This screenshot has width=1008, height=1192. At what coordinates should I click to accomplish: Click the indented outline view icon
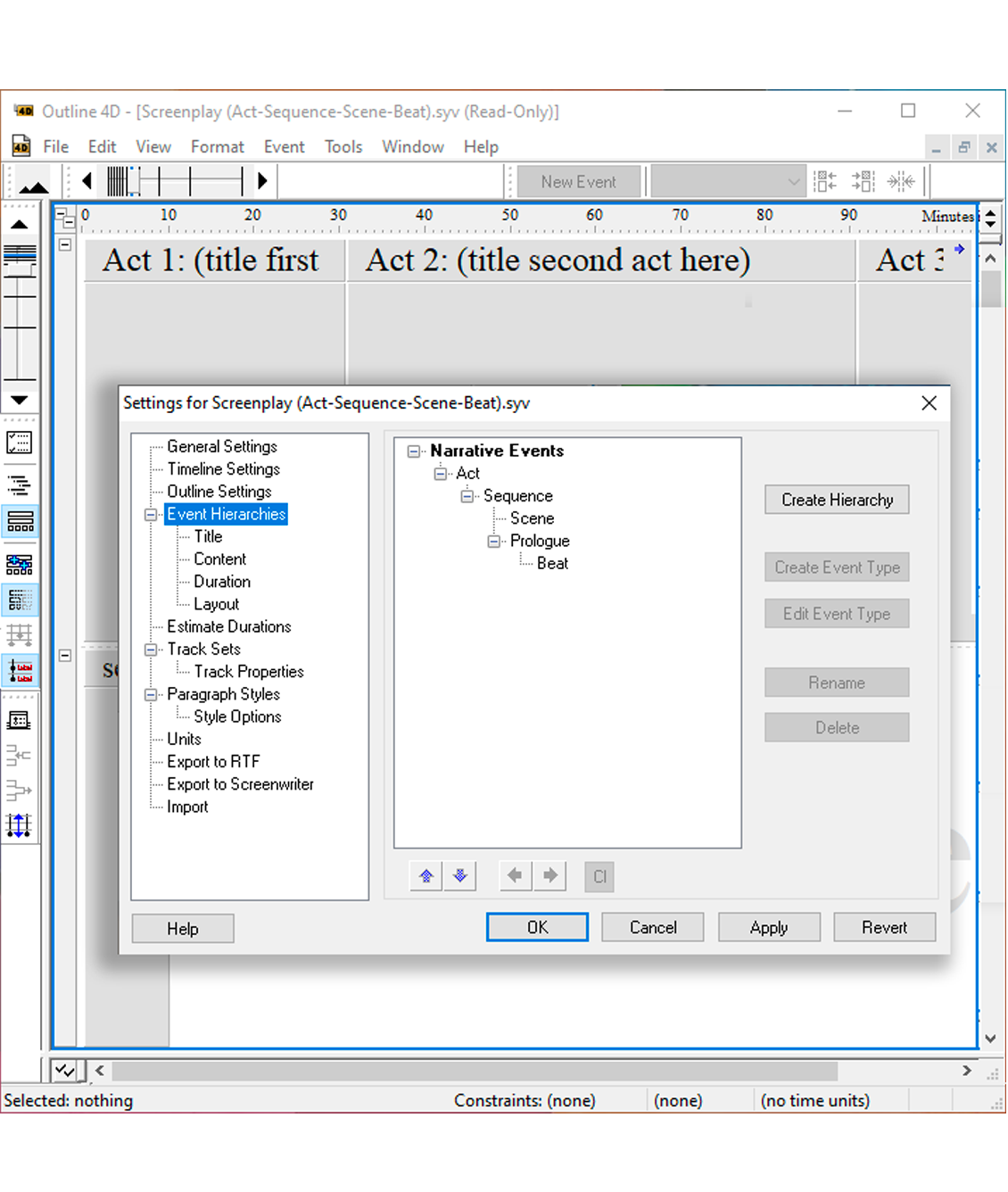point(20,485)
